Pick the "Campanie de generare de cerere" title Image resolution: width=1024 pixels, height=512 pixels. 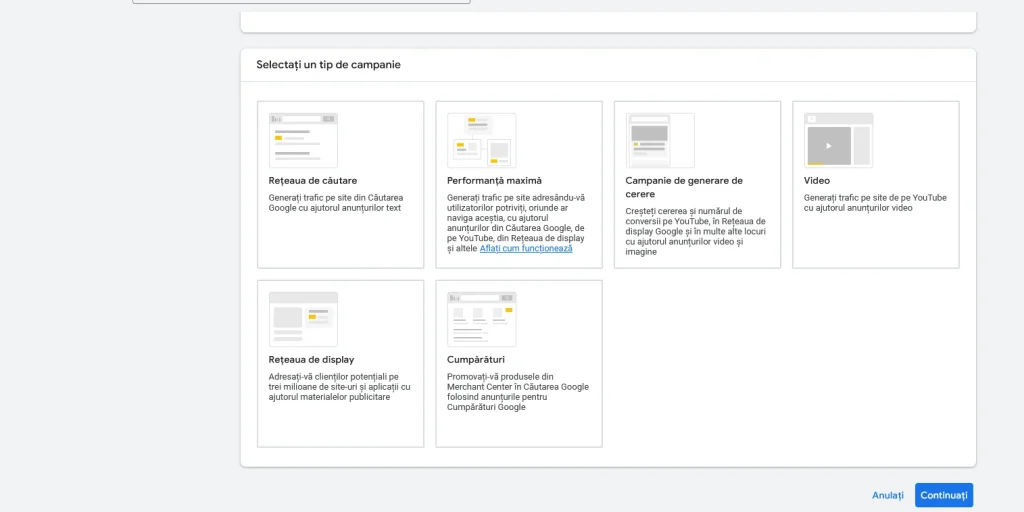coord(684,187)
